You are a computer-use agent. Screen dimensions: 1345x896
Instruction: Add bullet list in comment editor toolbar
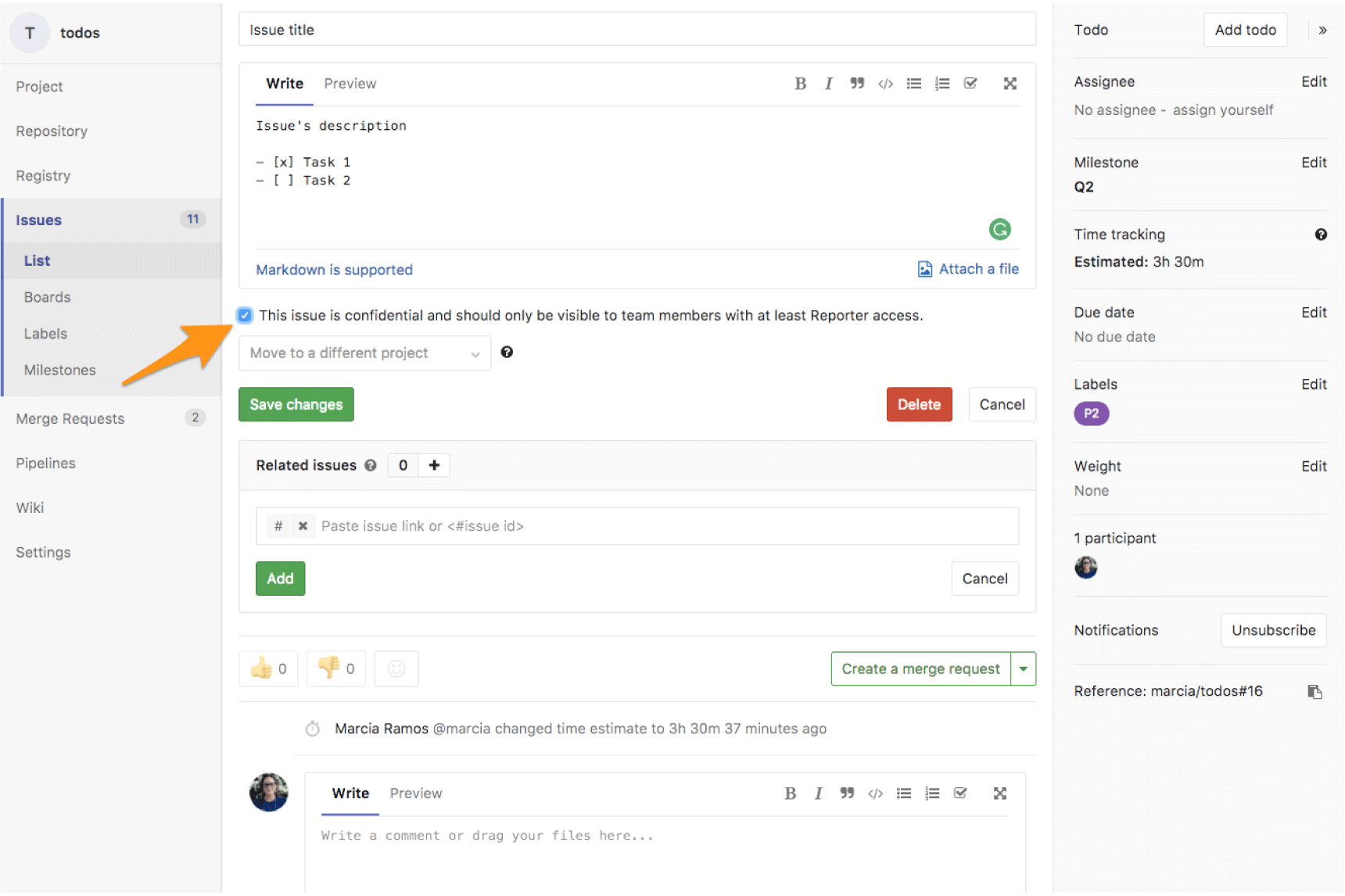pyautogui.click(x=903, y=794)
